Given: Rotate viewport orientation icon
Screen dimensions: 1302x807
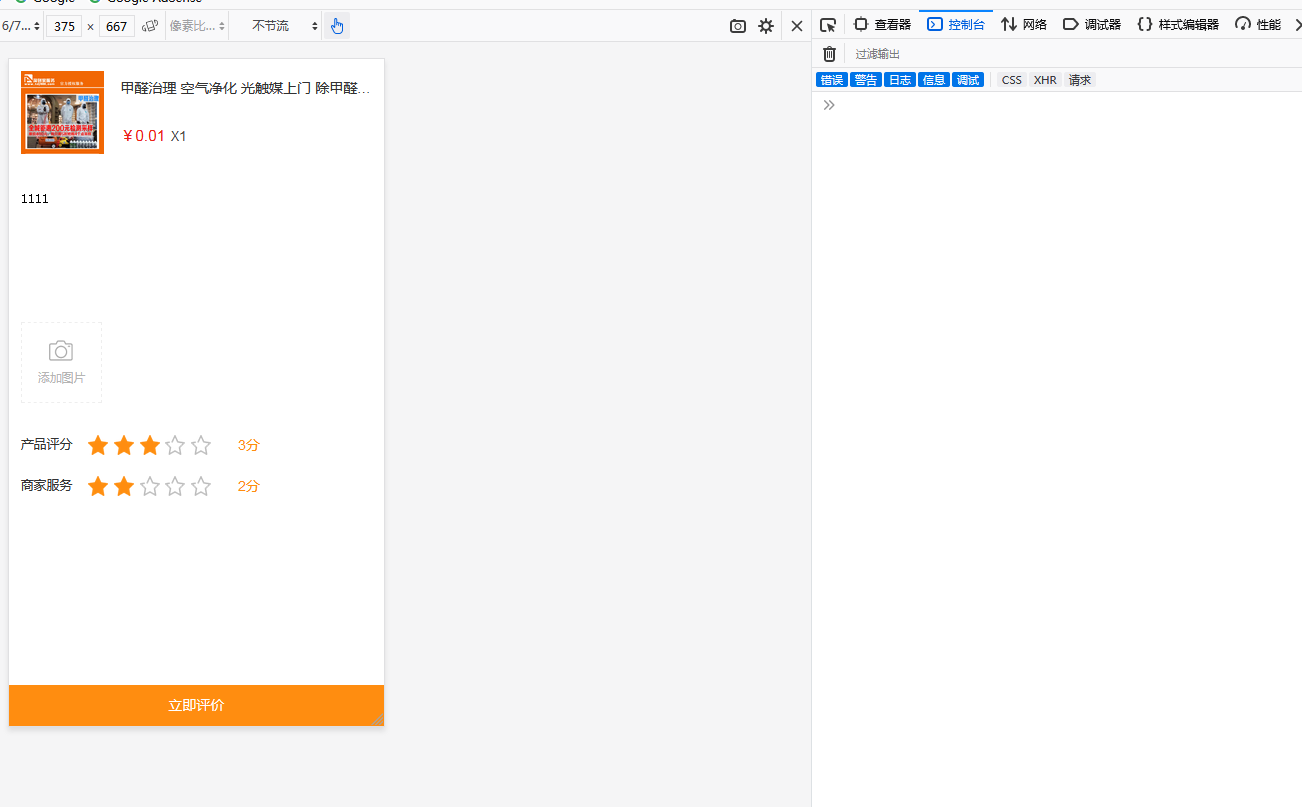Looking at the screenshot, I should 150,26.
